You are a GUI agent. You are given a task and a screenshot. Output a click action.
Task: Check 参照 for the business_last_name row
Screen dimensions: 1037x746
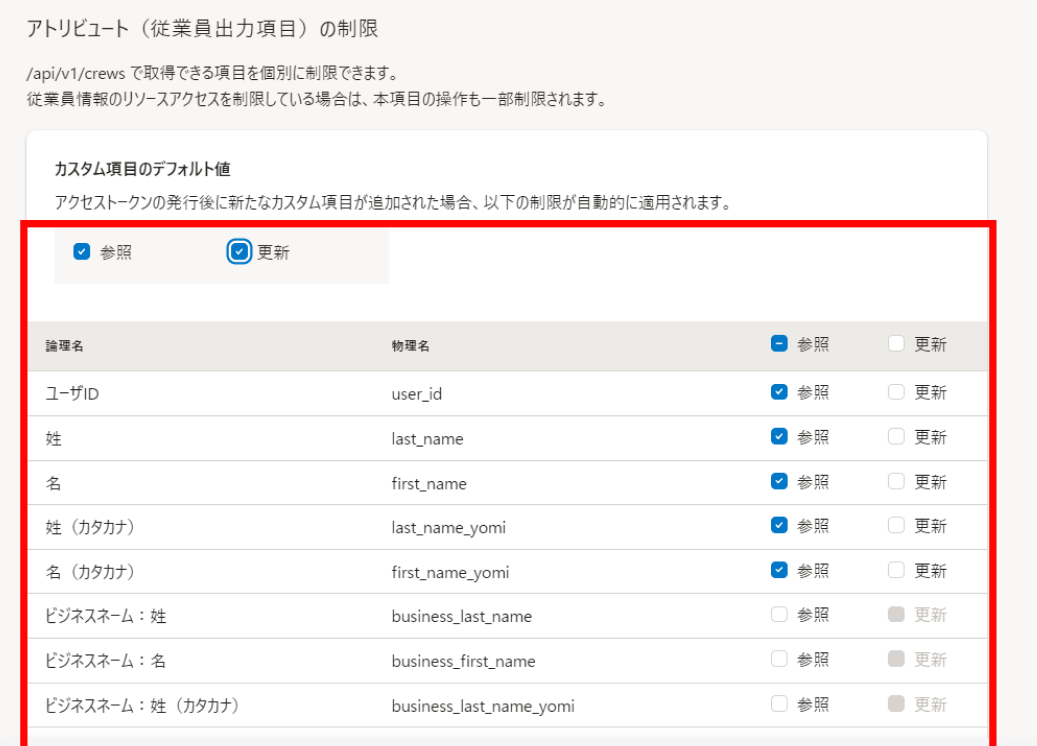coord(779,615)
